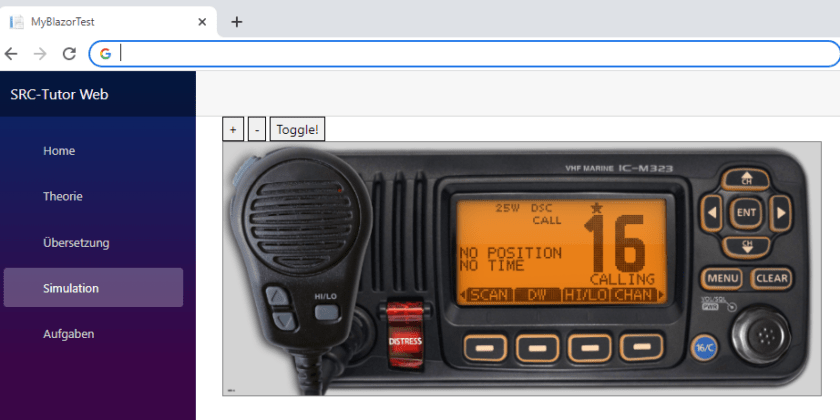The width and height of the screenshot is (840, 420).
Task: Reload the page with the refresh icon
Action: pos(69,54)
